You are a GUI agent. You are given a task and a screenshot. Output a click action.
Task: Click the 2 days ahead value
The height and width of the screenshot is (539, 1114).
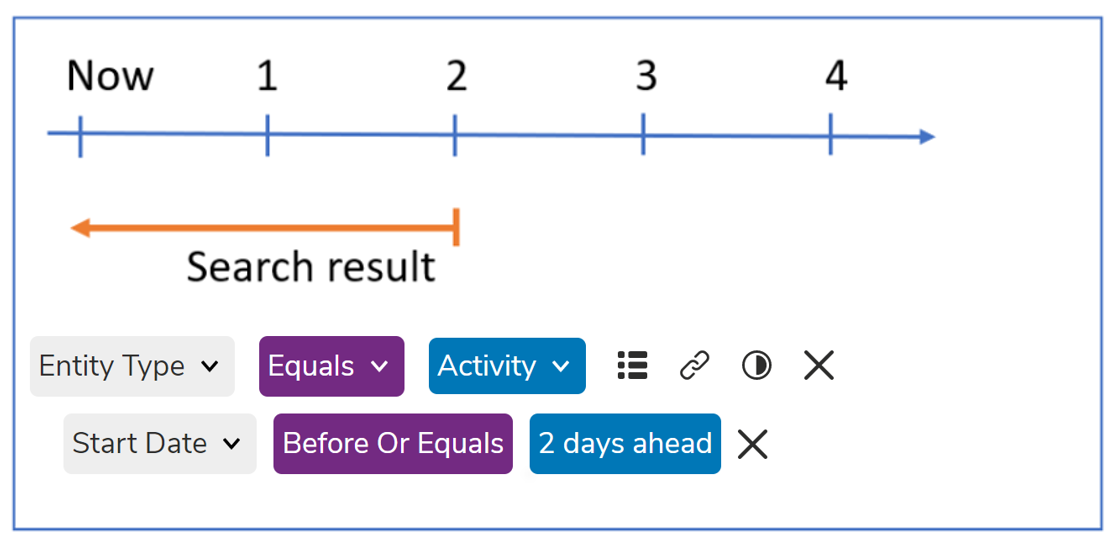point(625,444)
